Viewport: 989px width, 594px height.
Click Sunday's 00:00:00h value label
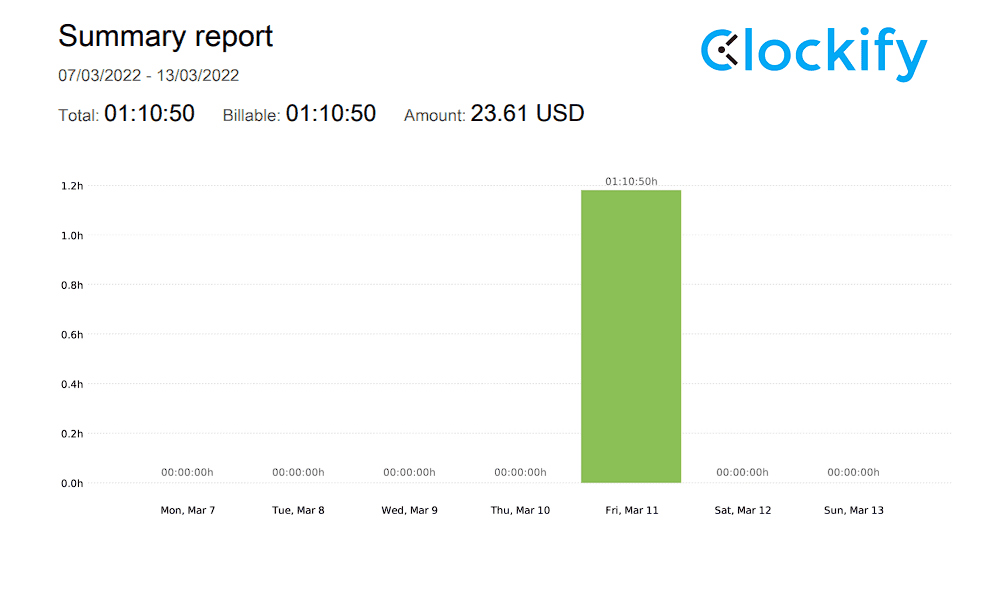pos(853,473)
